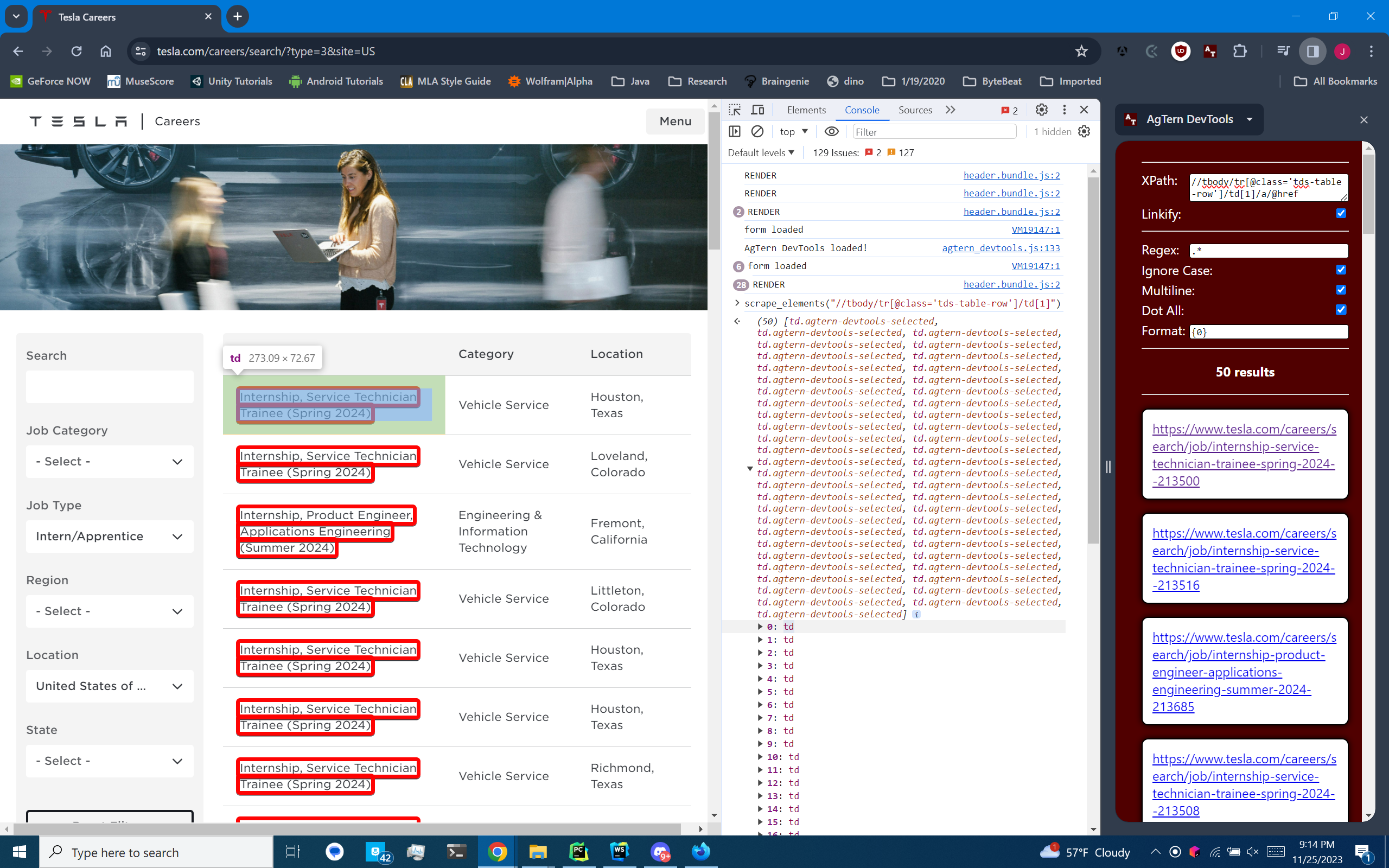Open the Chrome three-dot menu
The width and height of the screenshot is (1389, 868).
[x=1371, y=51]
